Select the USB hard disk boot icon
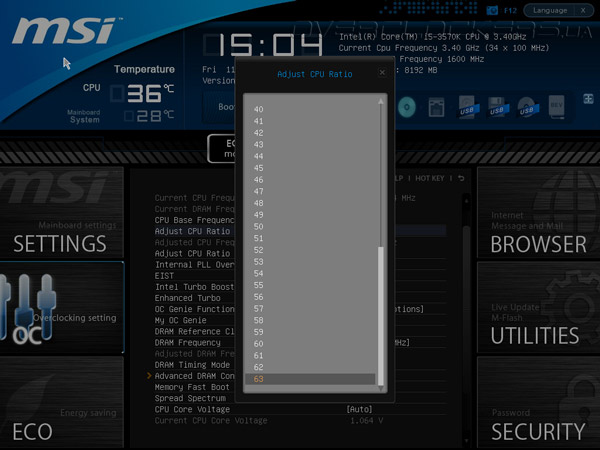Image resolution: width=600 pixels, height=450 pixels. [467, 107]
